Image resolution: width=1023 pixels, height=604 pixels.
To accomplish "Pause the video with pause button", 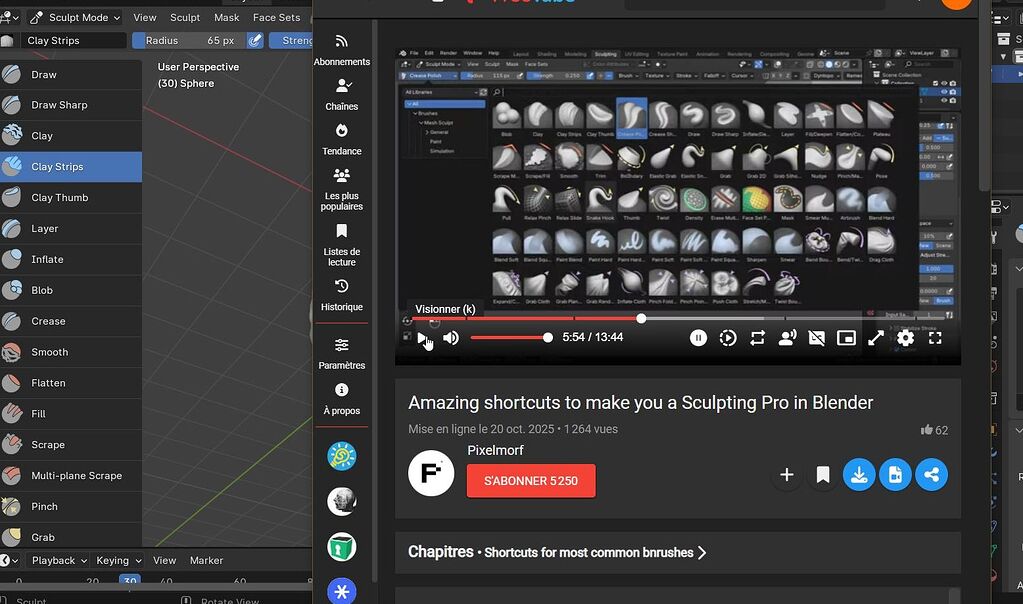I will [698, 338].
